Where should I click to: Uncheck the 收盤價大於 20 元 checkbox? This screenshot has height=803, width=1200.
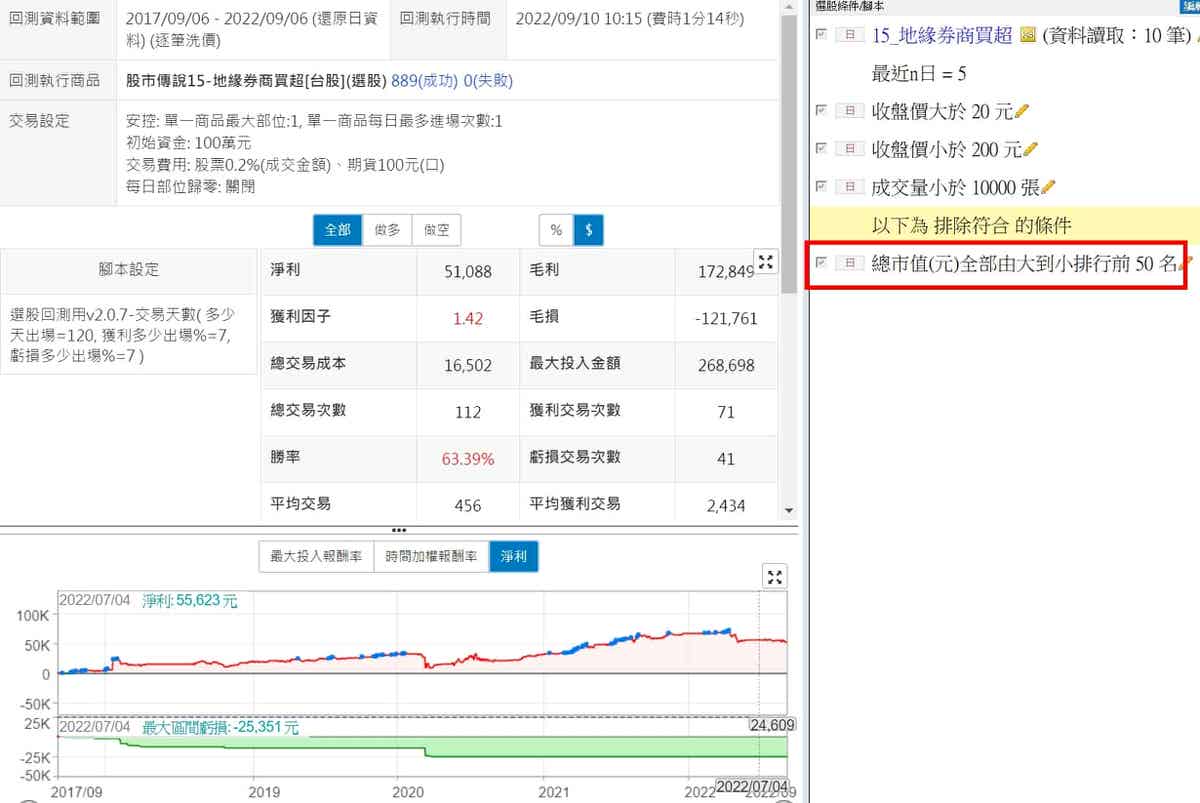822,111
